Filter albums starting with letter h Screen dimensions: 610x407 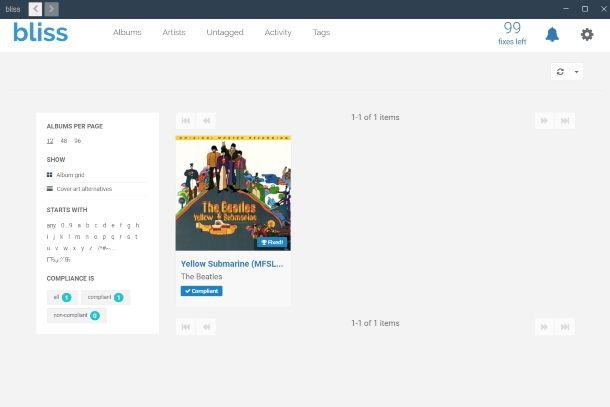click(137, 225)
